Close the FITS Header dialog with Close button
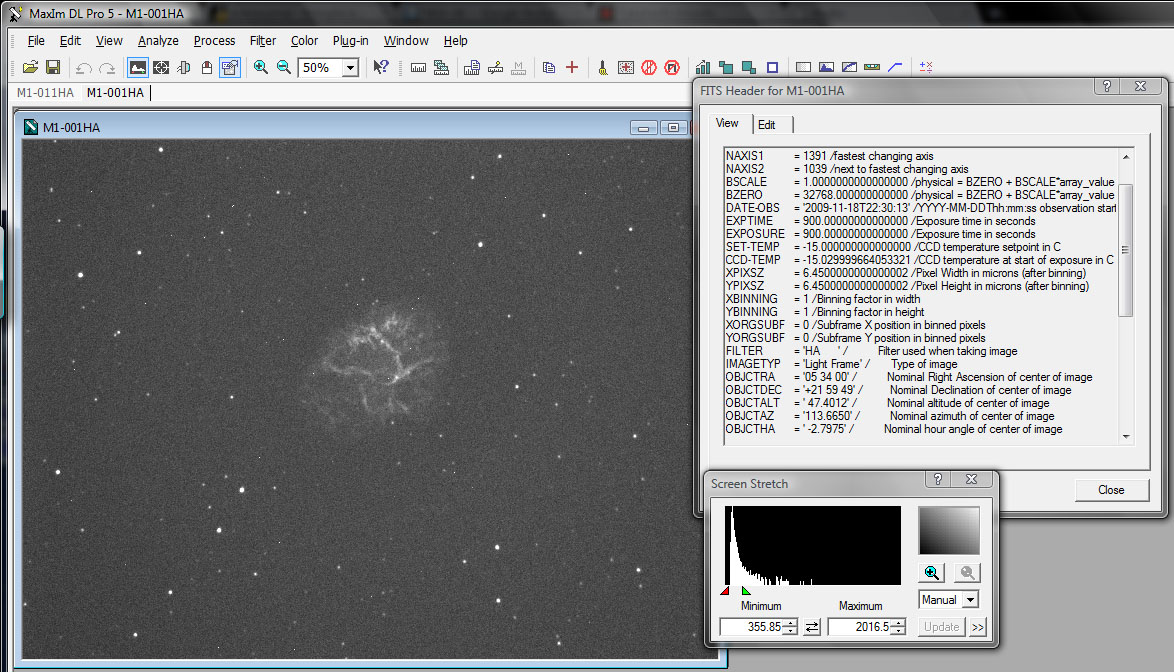This screenshot has width=1174, height=672. pyautogui.click(x=1111, y=490)
